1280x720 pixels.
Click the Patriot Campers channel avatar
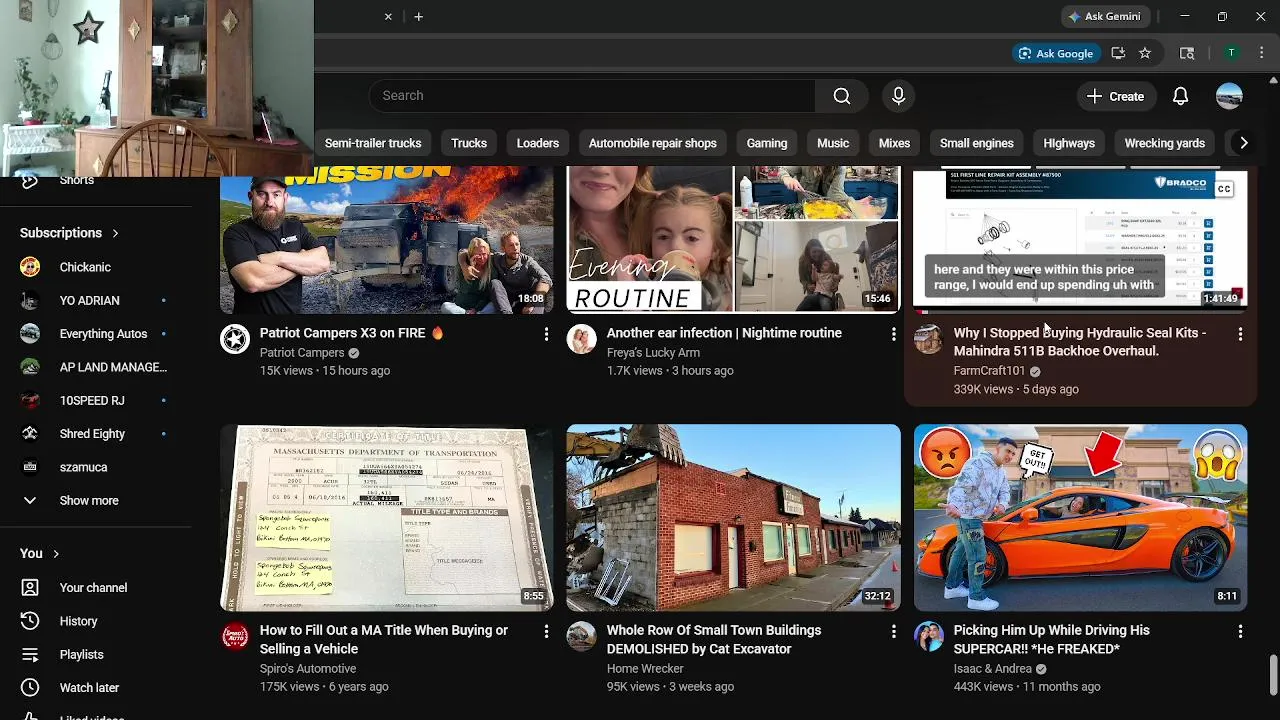[x=235, y=339]
